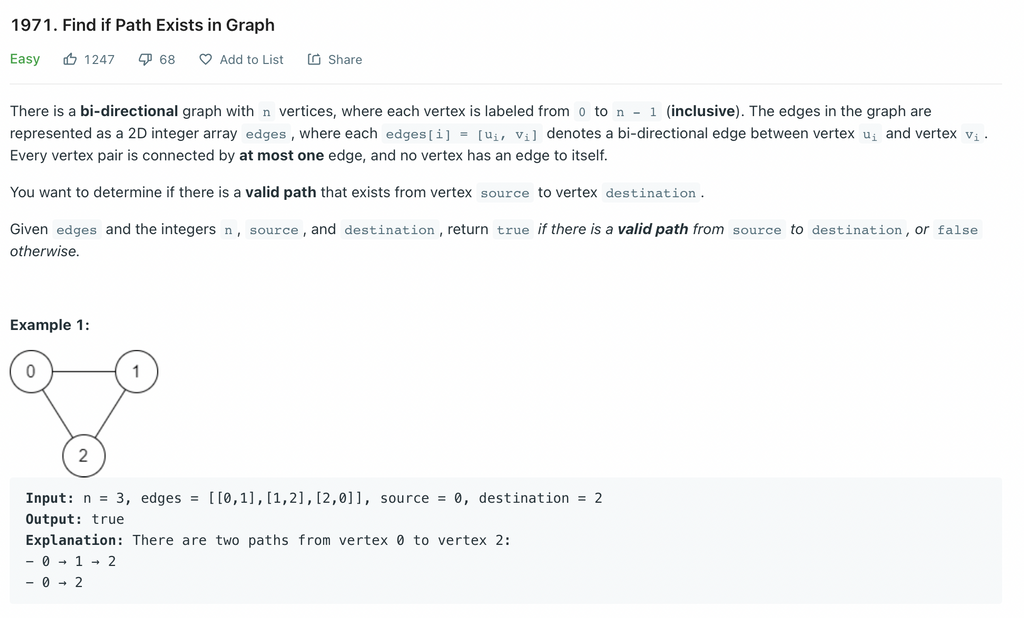
Task: Click the 68 dislikes count
Action: 167,59
